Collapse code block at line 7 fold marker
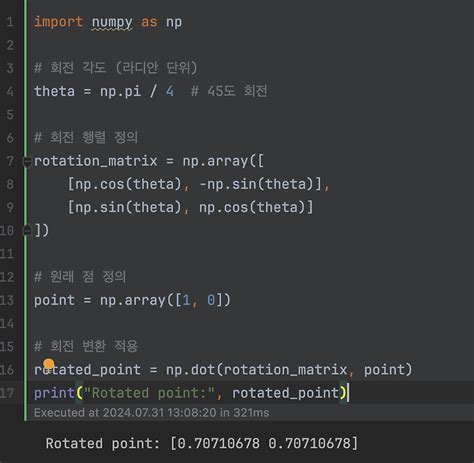 [x=27, y=162]
